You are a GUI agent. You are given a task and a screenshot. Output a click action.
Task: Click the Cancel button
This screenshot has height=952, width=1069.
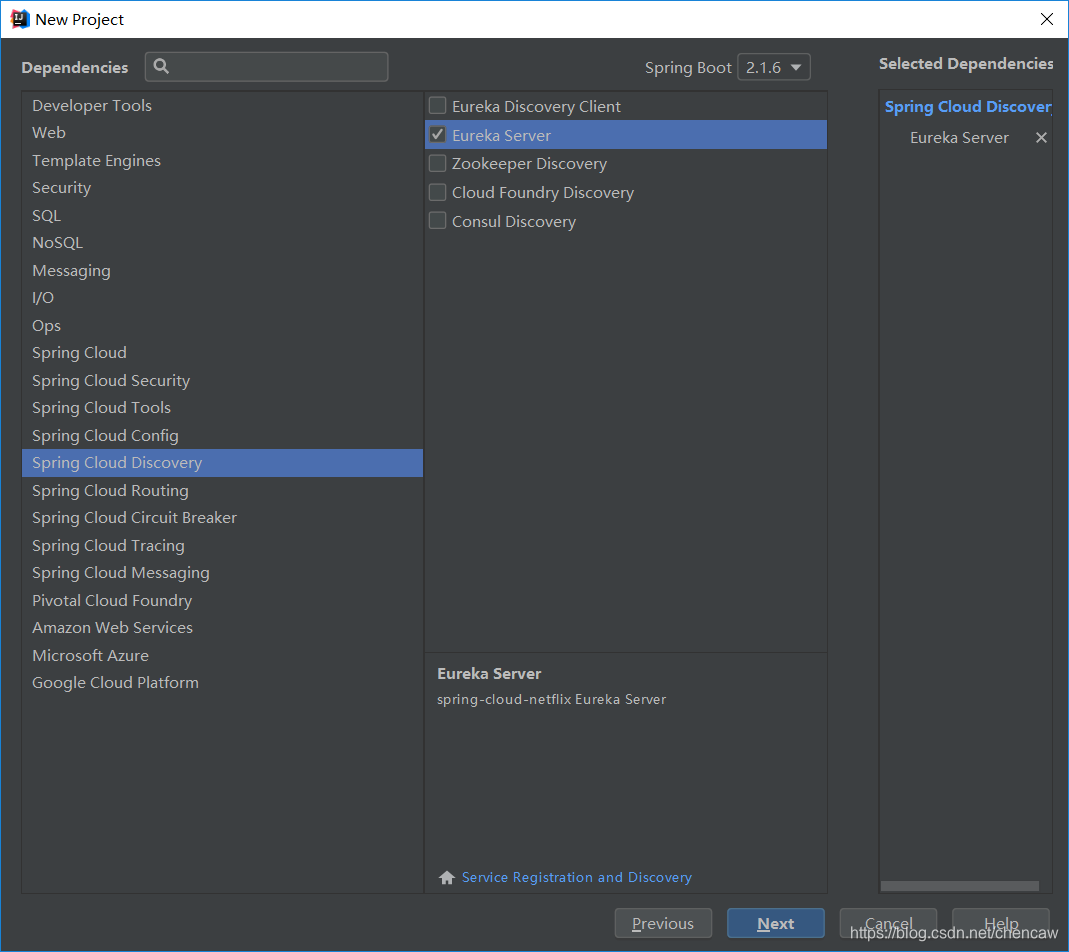pyautogui.click(x=888, y=923)
